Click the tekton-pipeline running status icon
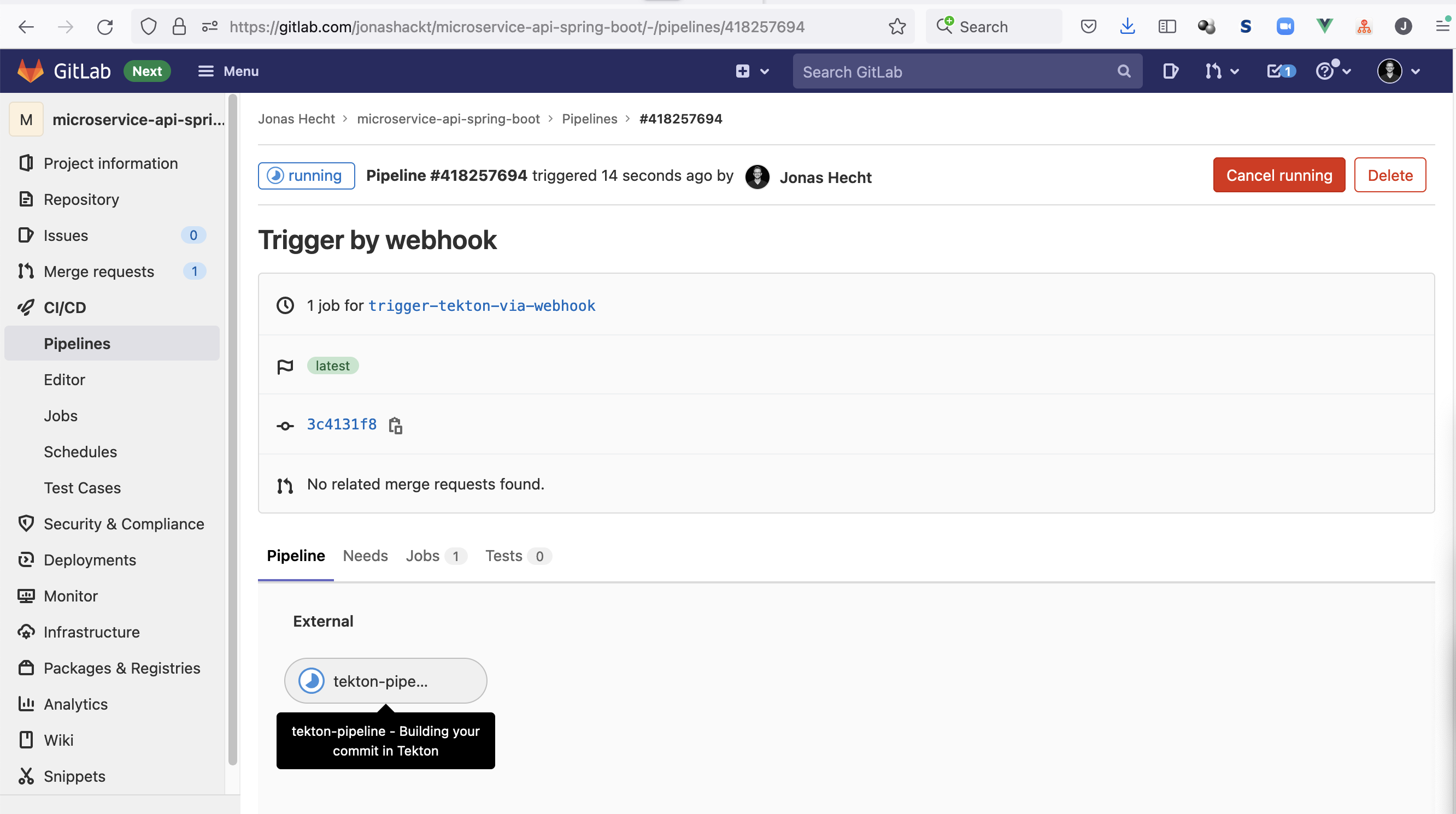Image resolution: width=1456 pixels, height=814 pixels. (312, 681)
